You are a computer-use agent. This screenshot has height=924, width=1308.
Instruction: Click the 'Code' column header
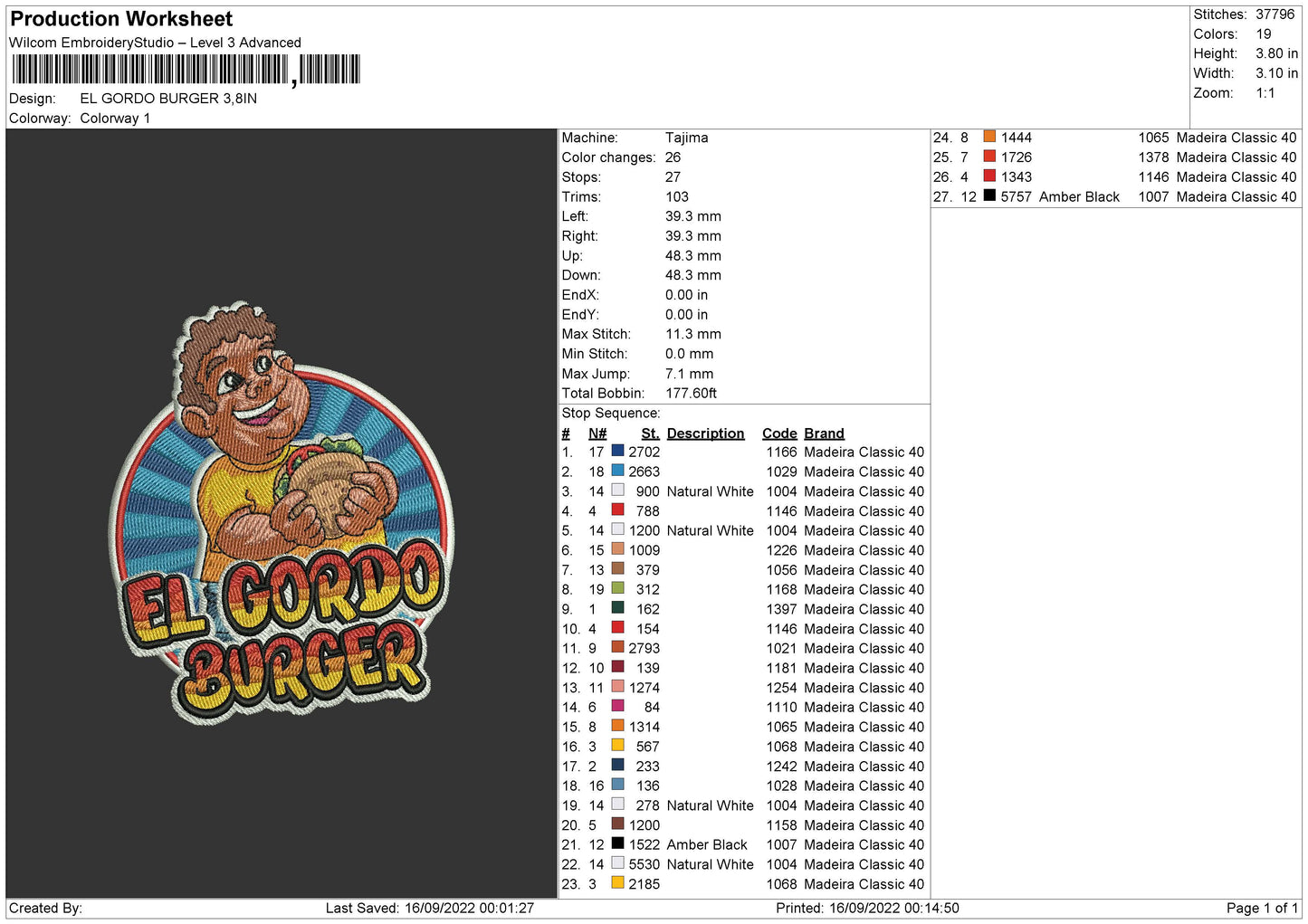point(779,433)
